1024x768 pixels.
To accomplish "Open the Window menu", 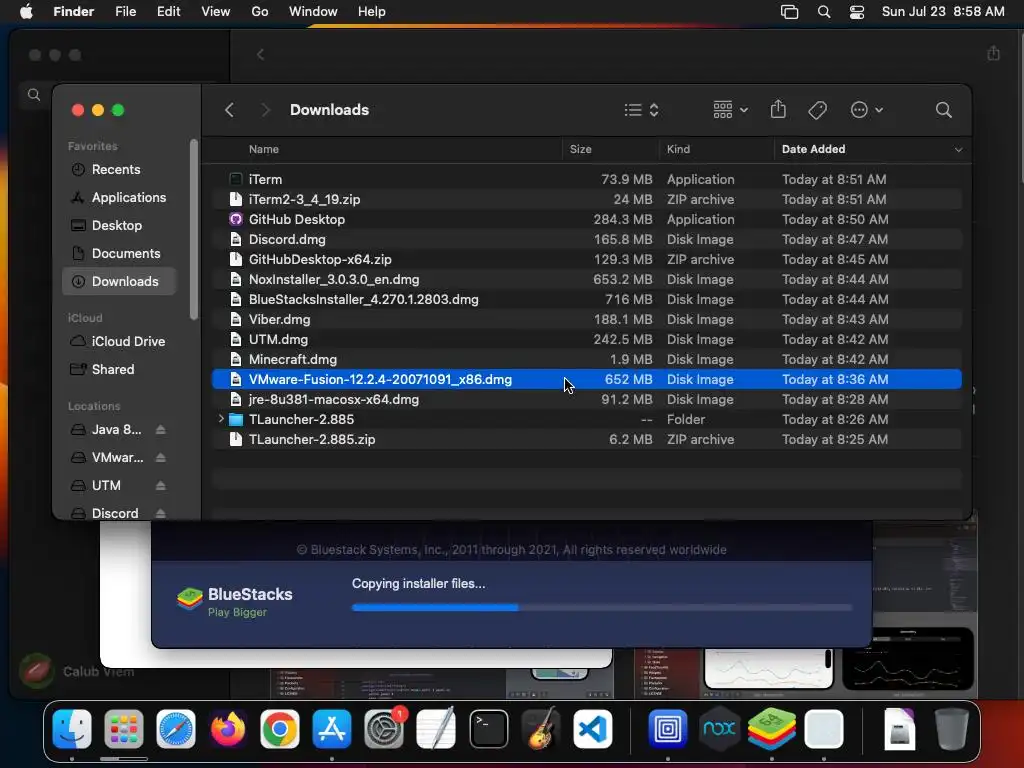I will [x=313, y=12].
